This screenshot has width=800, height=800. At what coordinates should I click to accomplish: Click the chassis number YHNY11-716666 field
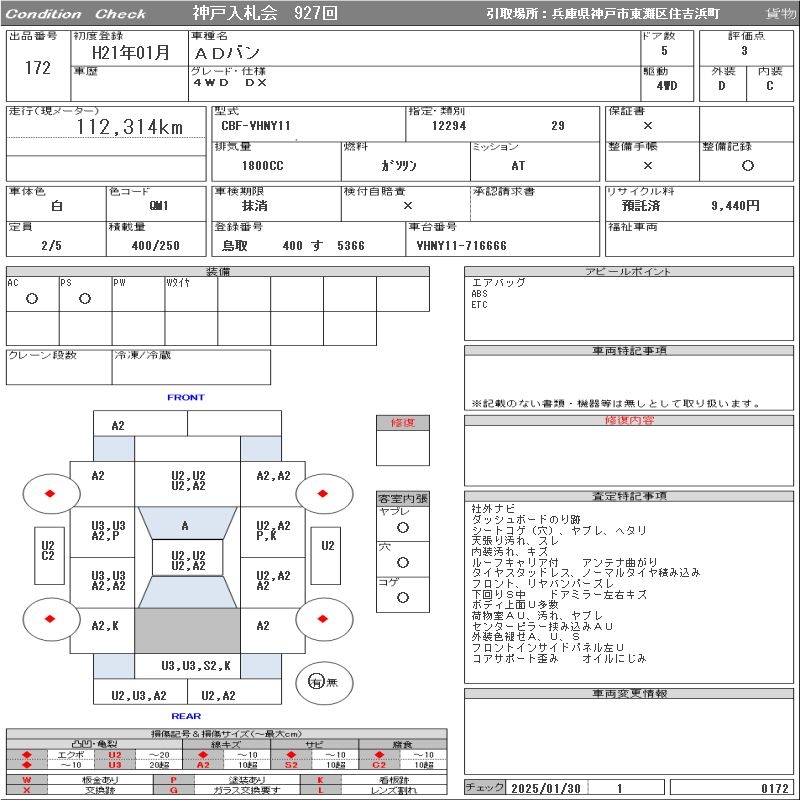[462, 245]
